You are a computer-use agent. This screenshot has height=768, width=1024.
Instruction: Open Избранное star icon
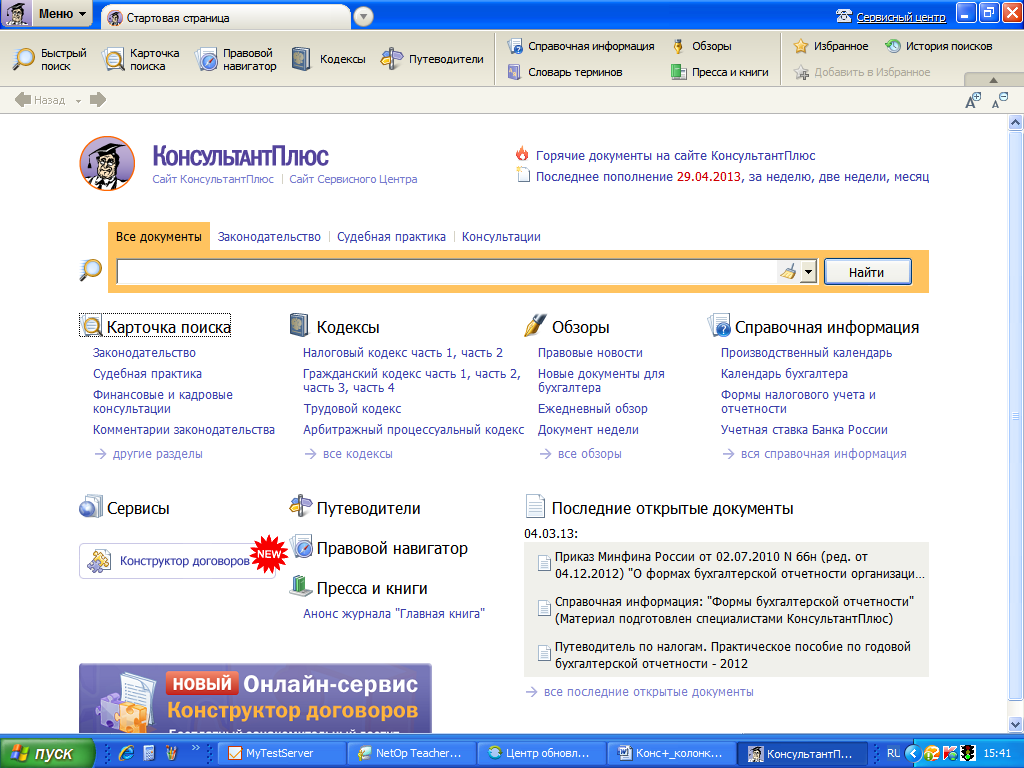pyautogui.click(x=801, y=46)
